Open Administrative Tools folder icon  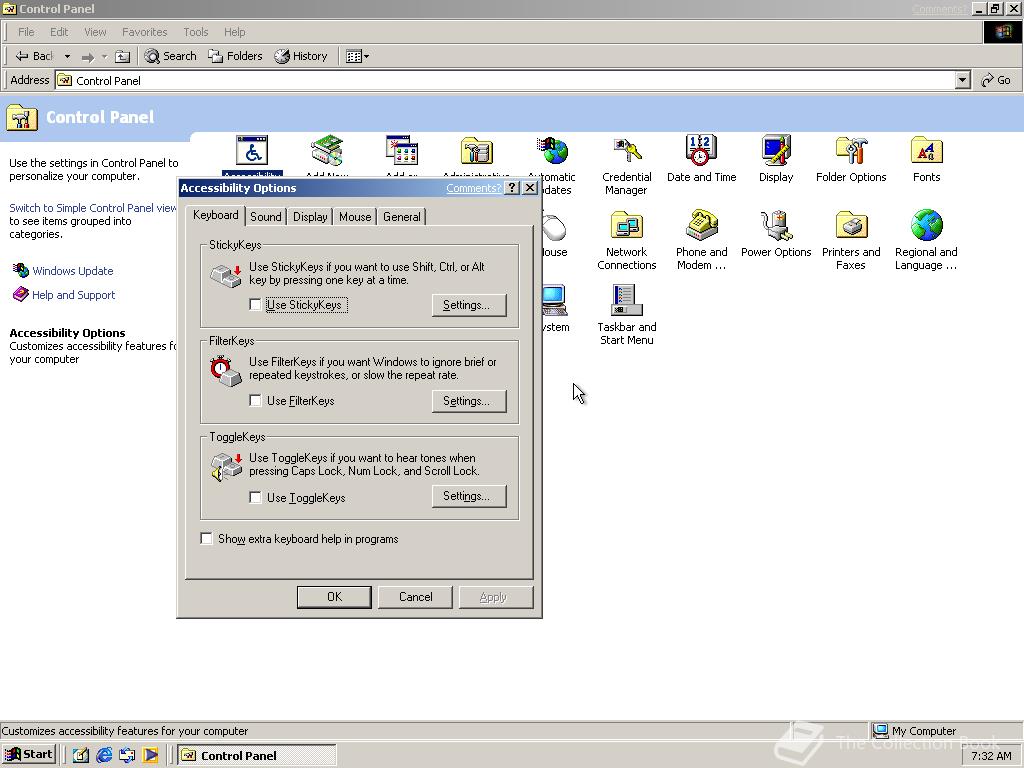pyautogui.click(x=476, y=153)
